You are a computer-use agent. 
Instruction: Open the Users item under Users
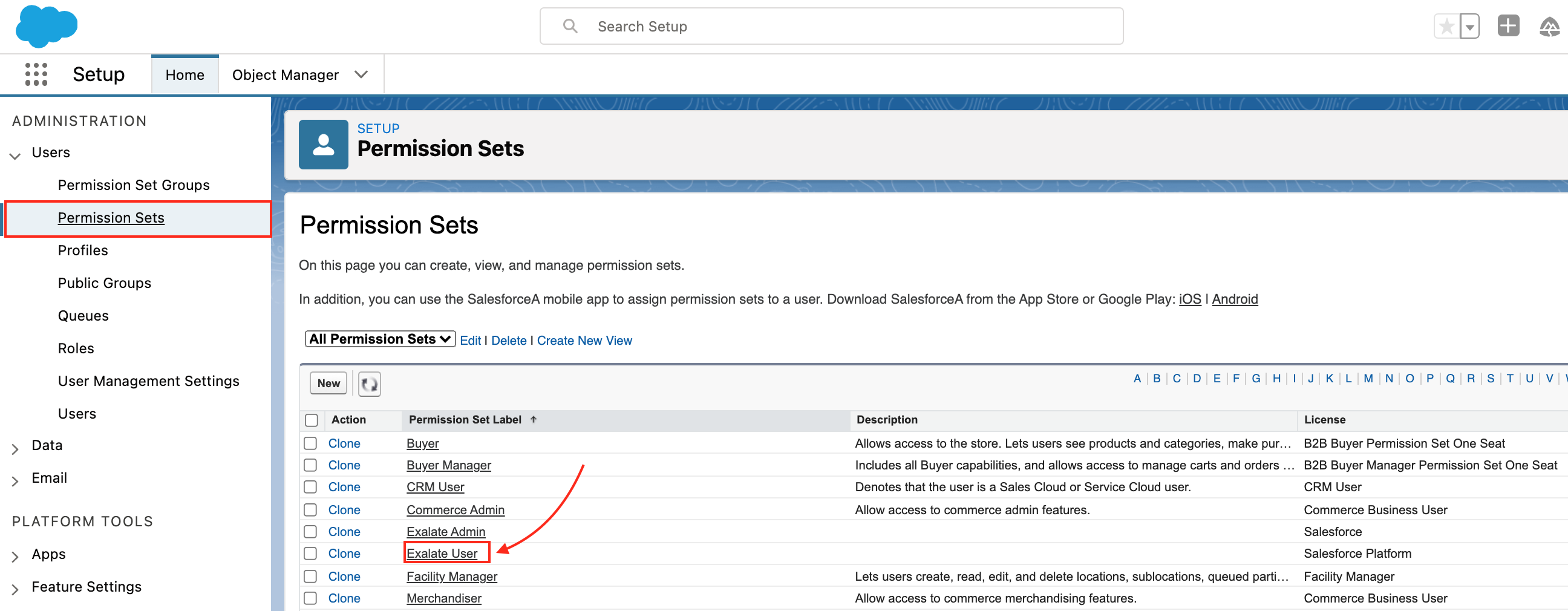77,413
